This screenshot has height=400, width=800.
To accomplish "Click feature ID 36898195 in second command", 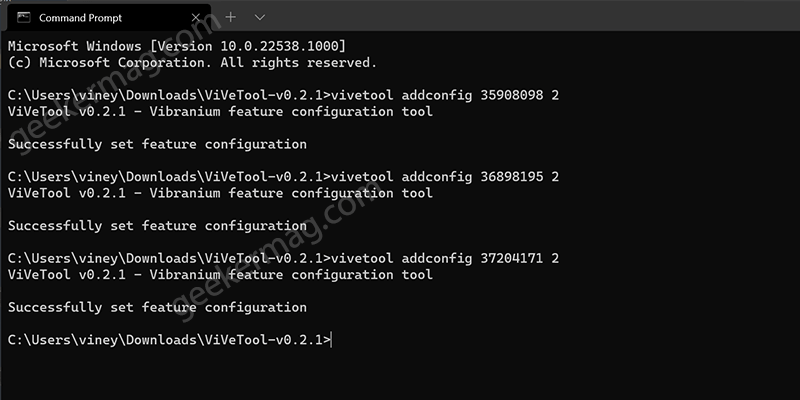I will (512, 177).
